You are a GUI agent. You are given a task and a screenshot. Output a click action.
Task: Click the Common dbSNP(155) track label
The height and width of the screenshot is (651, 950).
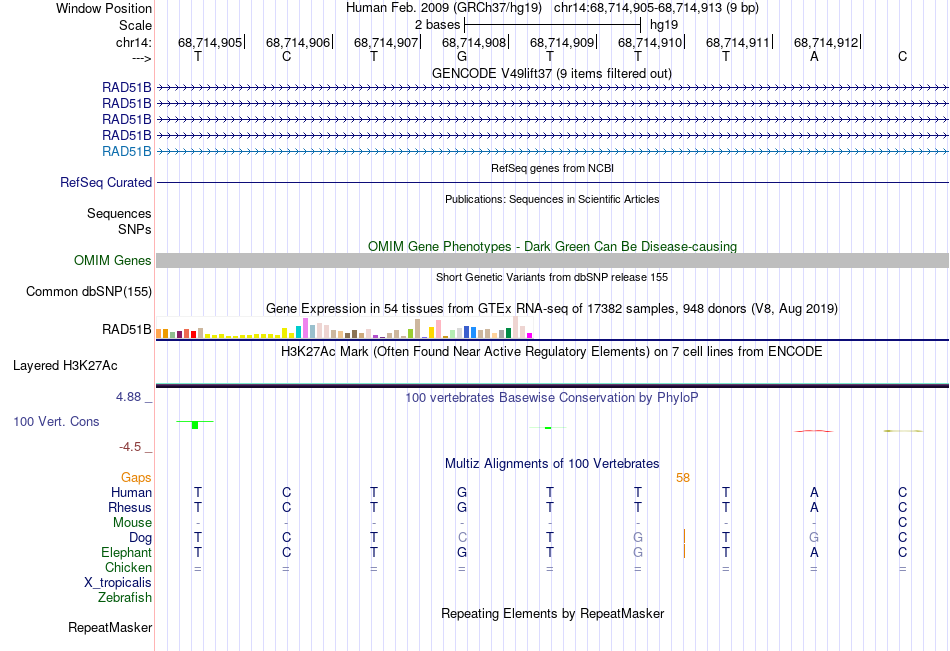[89, 292]
